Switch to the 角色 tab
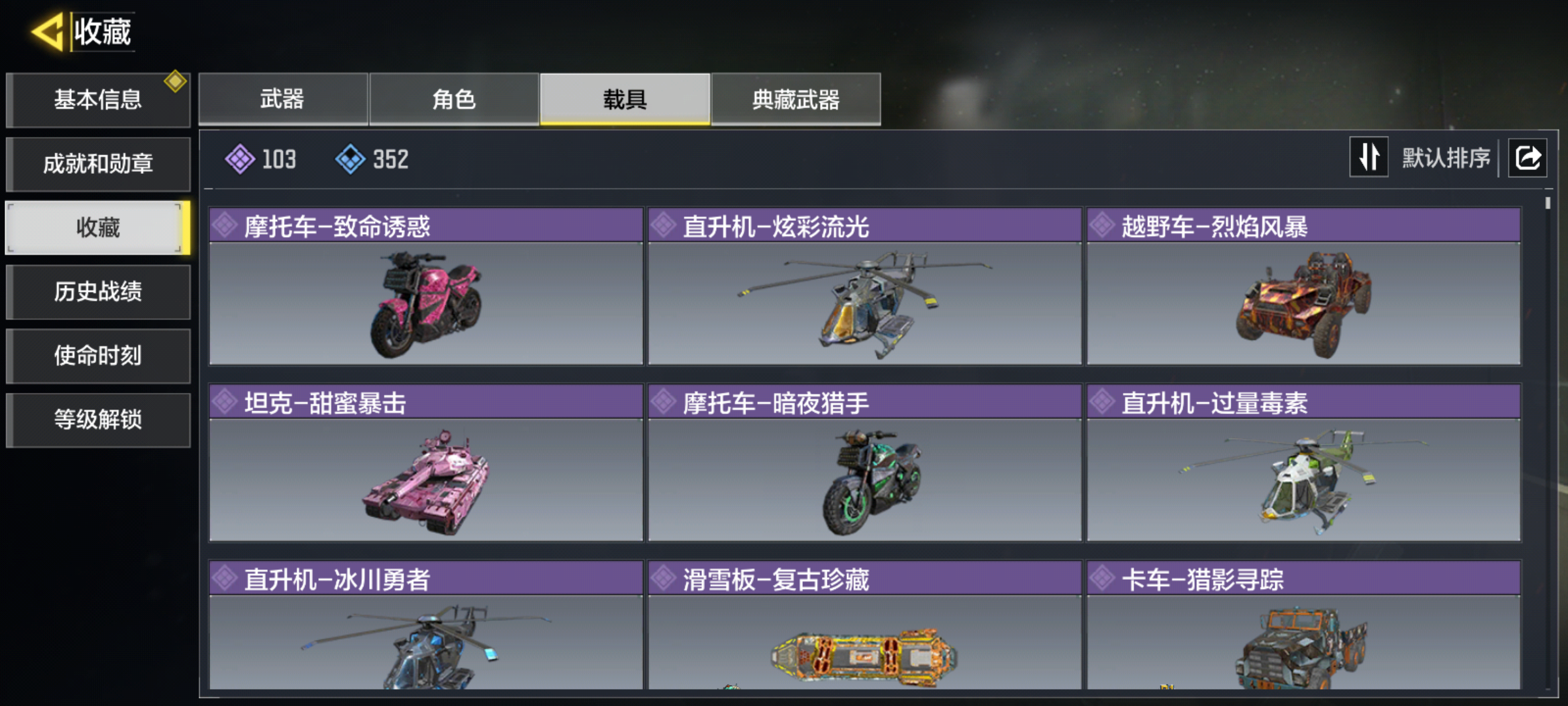The image size is (1568, 706). (x=454, y=99)
